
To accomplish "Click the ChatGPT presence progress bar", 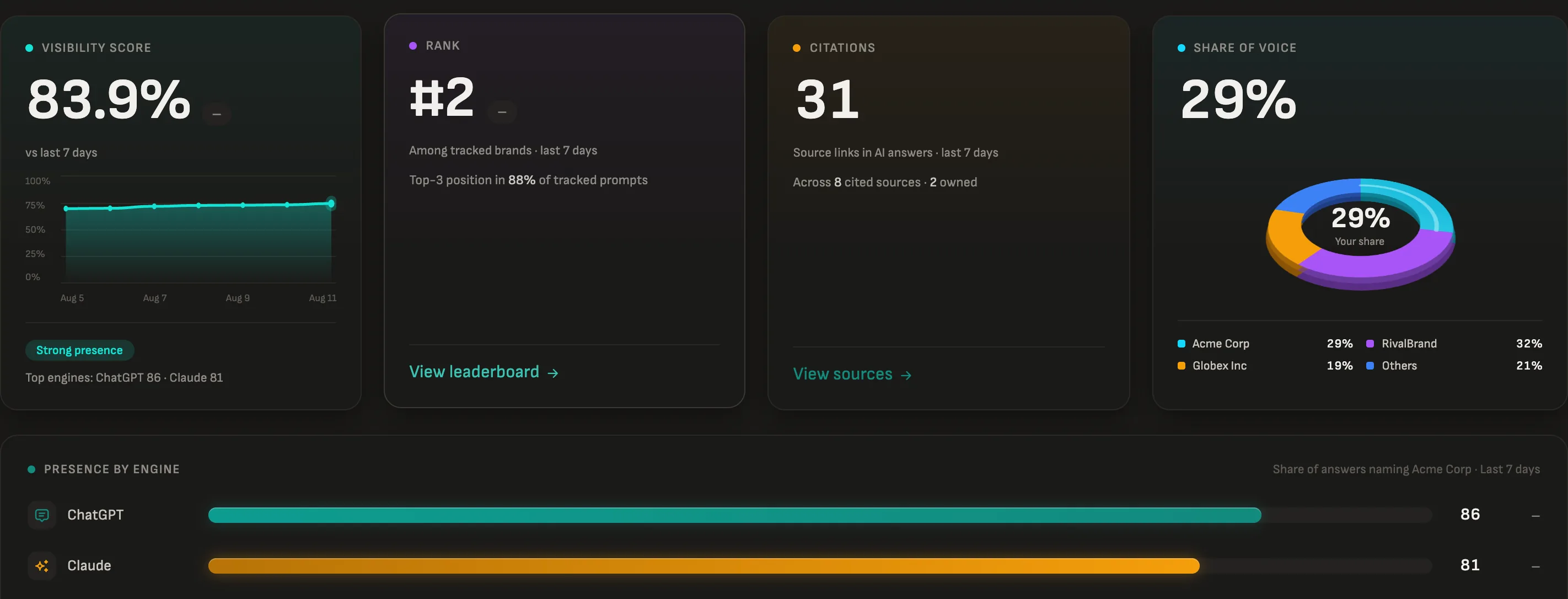I will 820,515.
